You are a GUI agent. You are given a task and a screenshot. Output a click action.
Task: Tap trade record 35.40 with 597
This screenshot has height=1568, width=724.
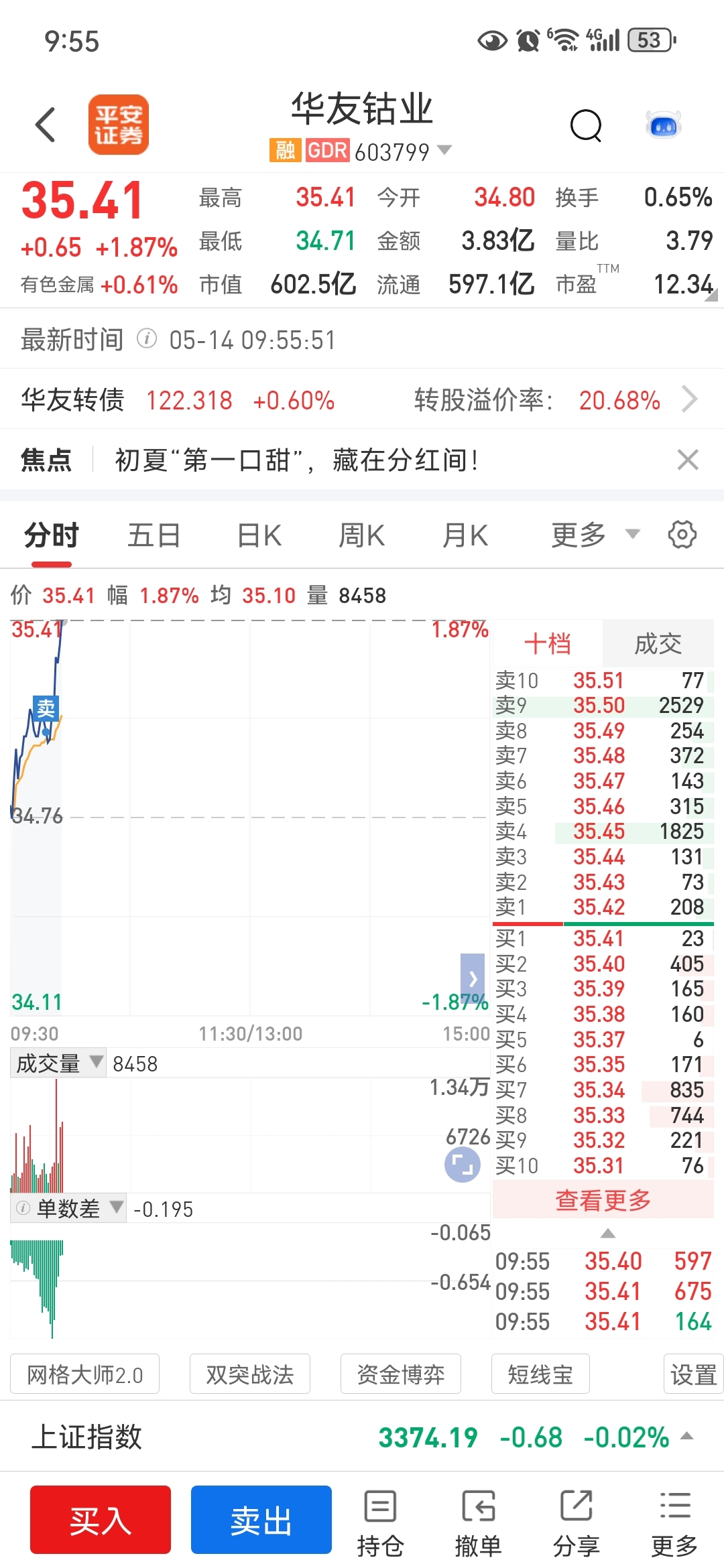(603, 1261)
